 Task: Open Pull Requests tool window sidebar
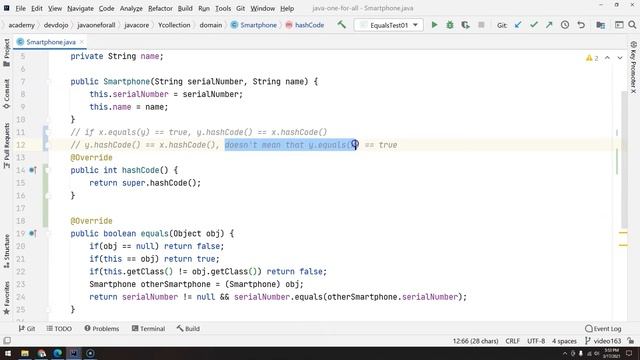pyautogui.click(x=7, y=146)
